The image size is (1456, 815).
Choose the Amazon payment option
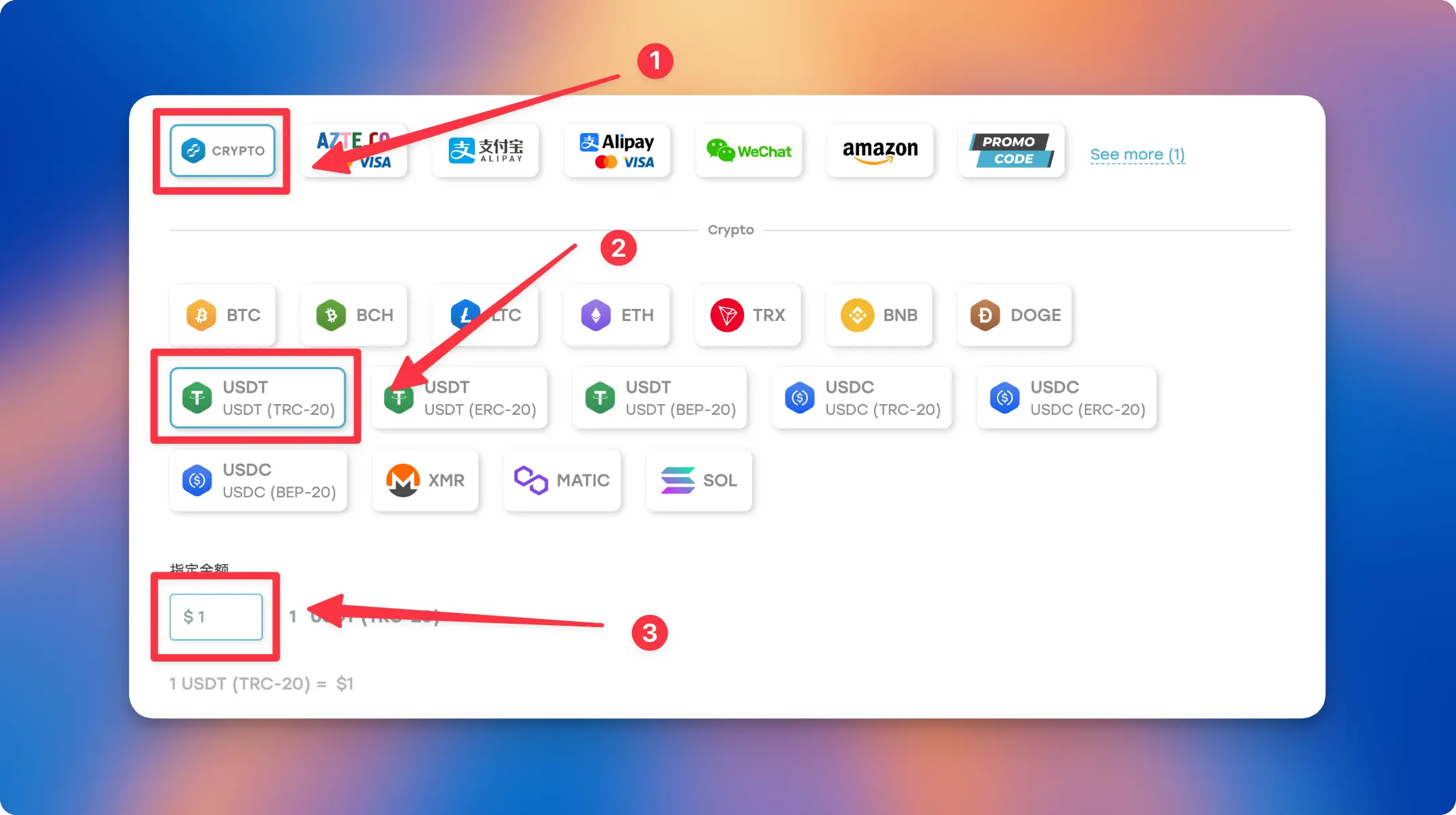pyautogui.click(x=880, y=151)
